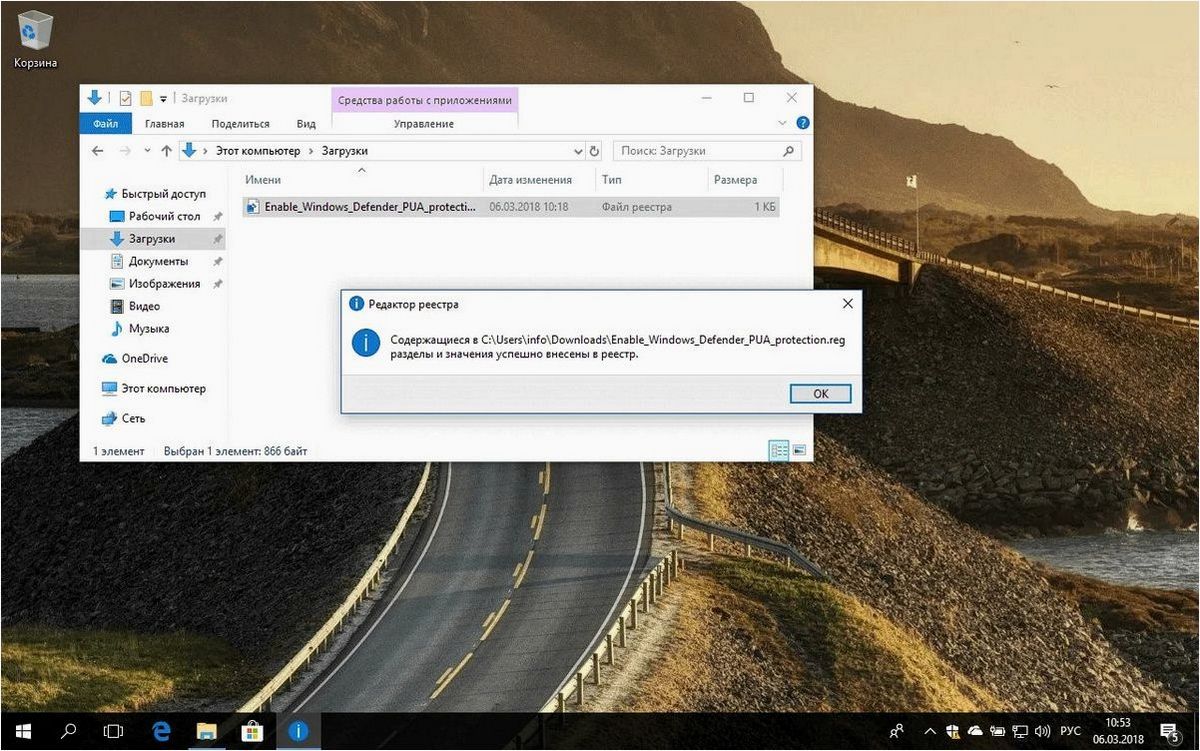Viewport: 1200px width, 751px height.
Task: Open the recent locations dropdown
Action: tap(147, 151)
